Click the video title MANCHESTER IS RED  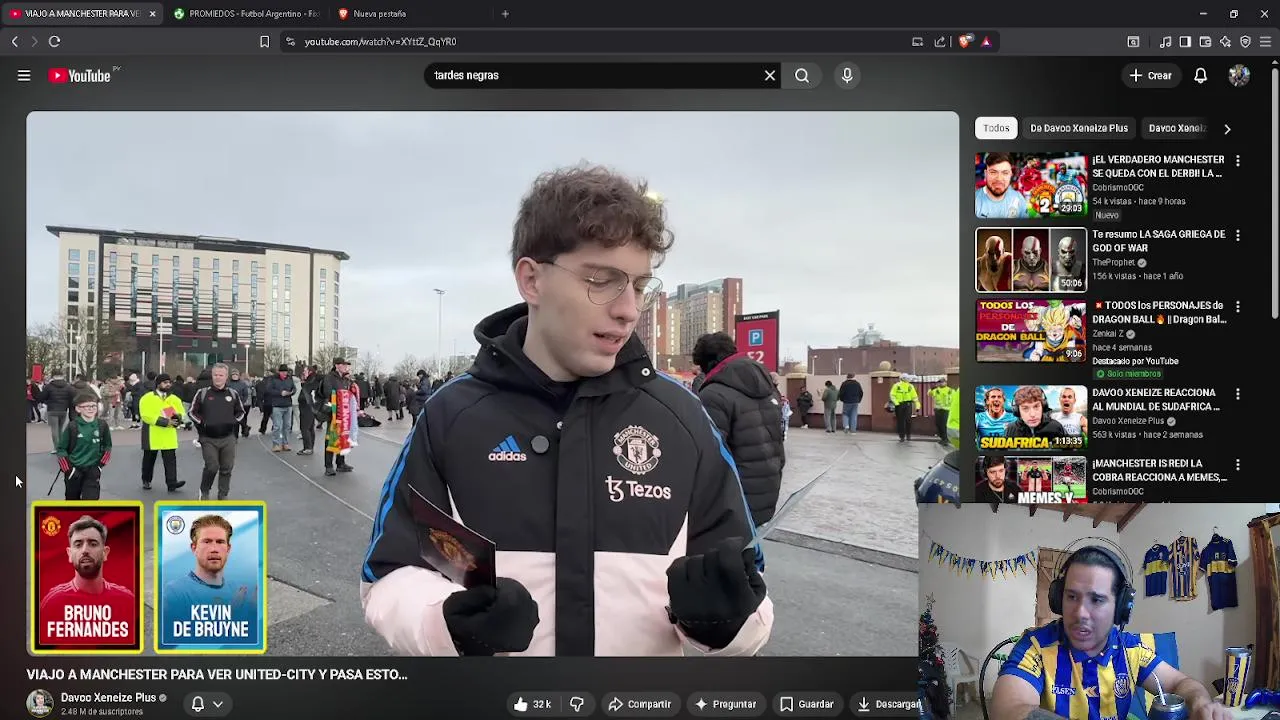click(1159, 470)
